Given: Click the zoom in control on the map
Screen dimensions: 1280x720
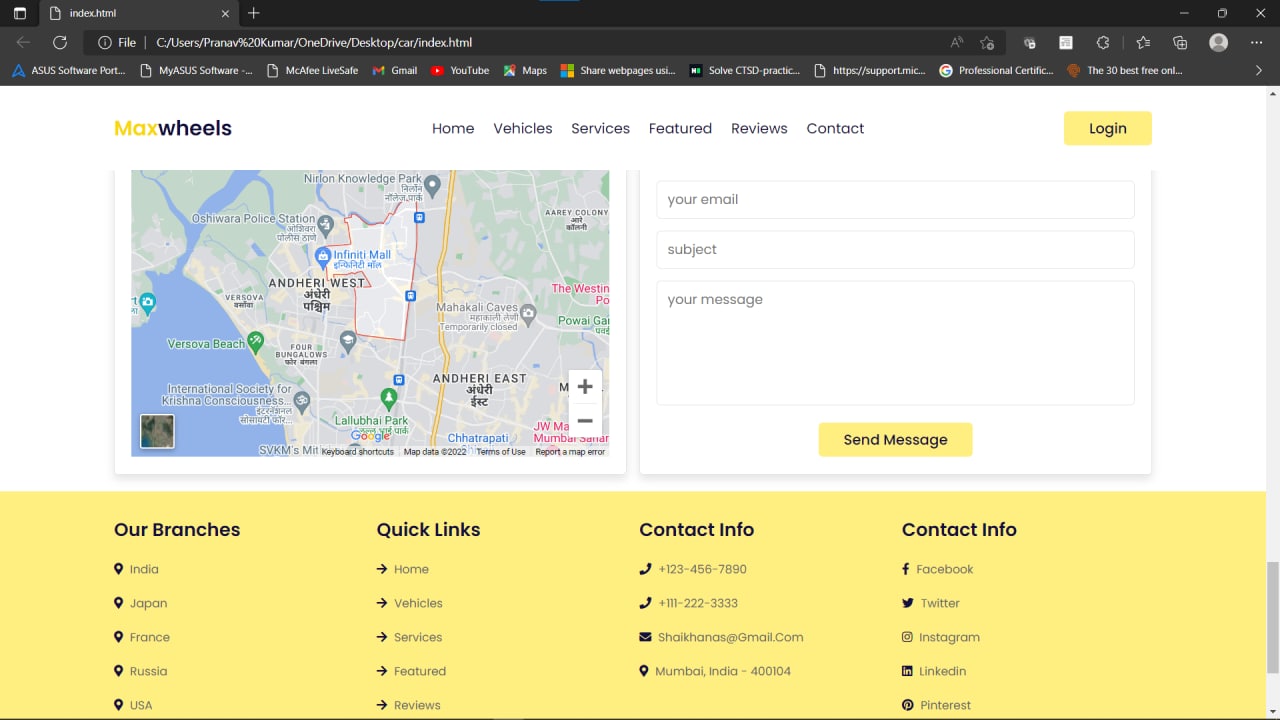Looking at the screenshot, I should pyautogui.click(x=585, y=386).
